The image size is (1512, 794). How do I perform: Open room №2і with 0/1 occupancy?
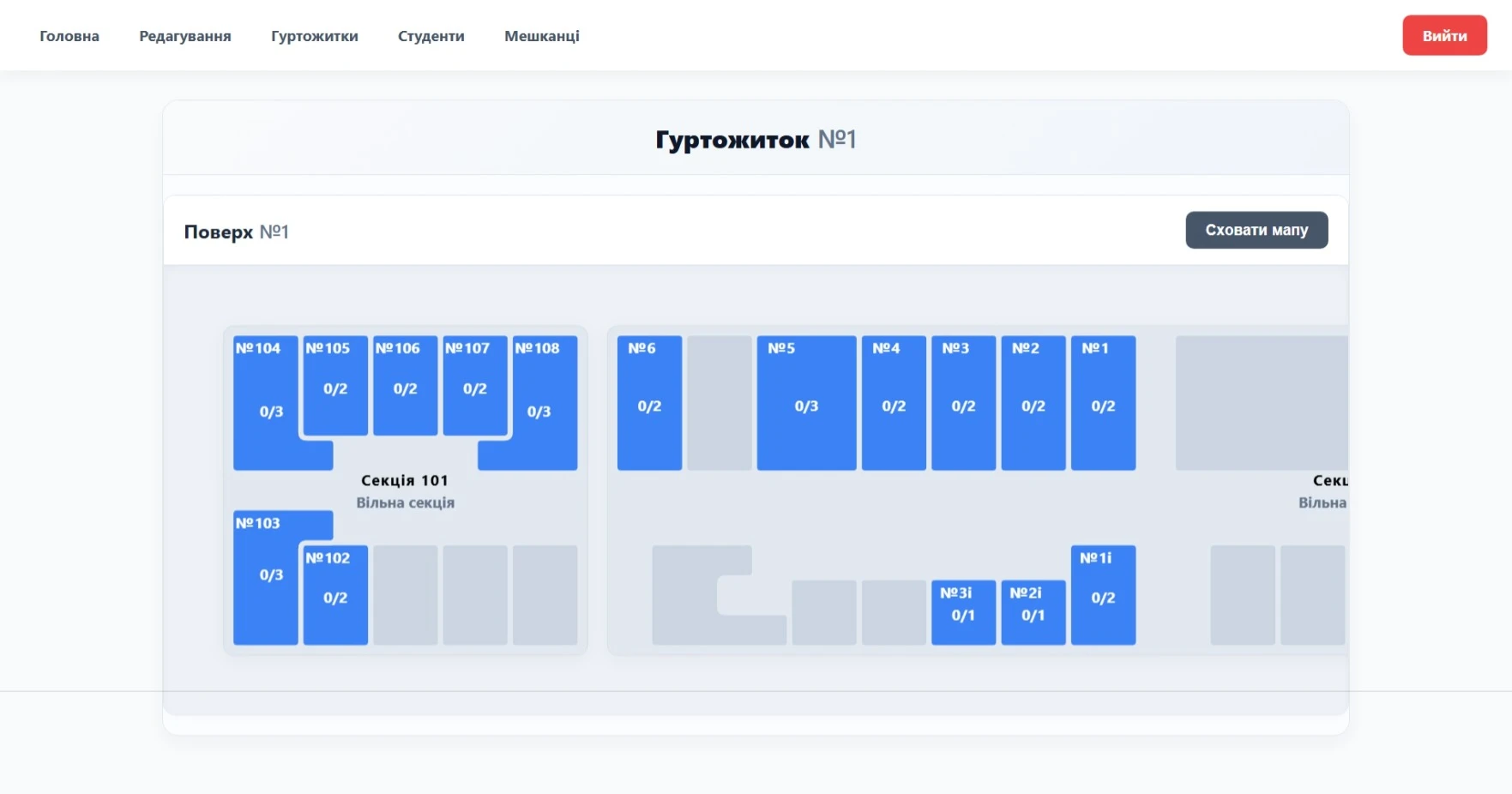(1033, 612)
